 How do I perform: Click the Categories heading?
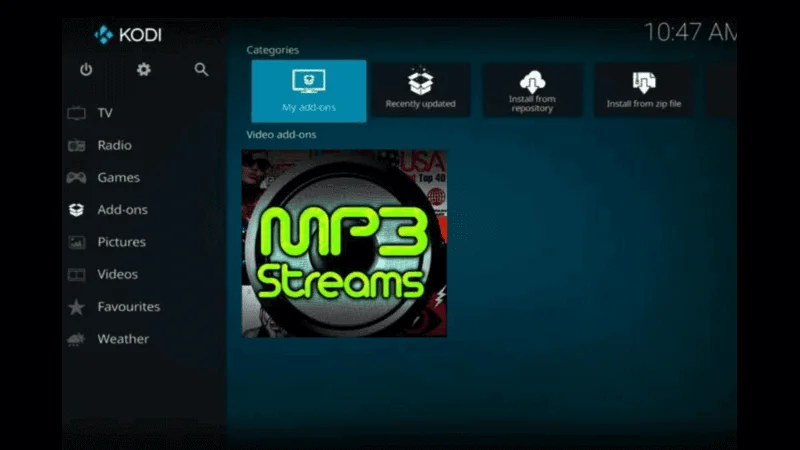(272, 50)
